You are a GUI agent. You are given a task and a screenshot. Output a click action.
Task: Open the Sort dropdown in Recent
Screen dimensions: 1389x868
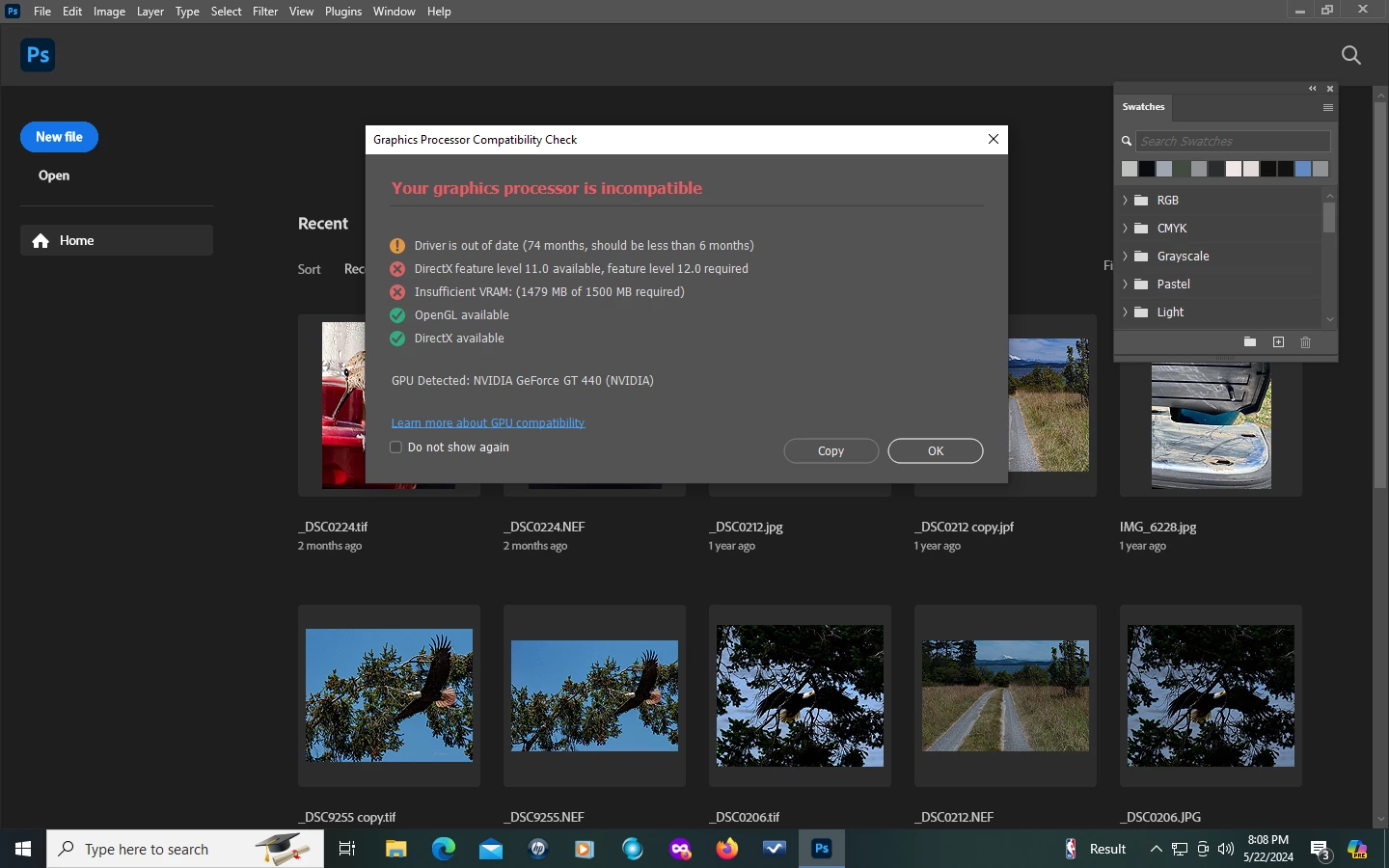(x=354, y=269)
